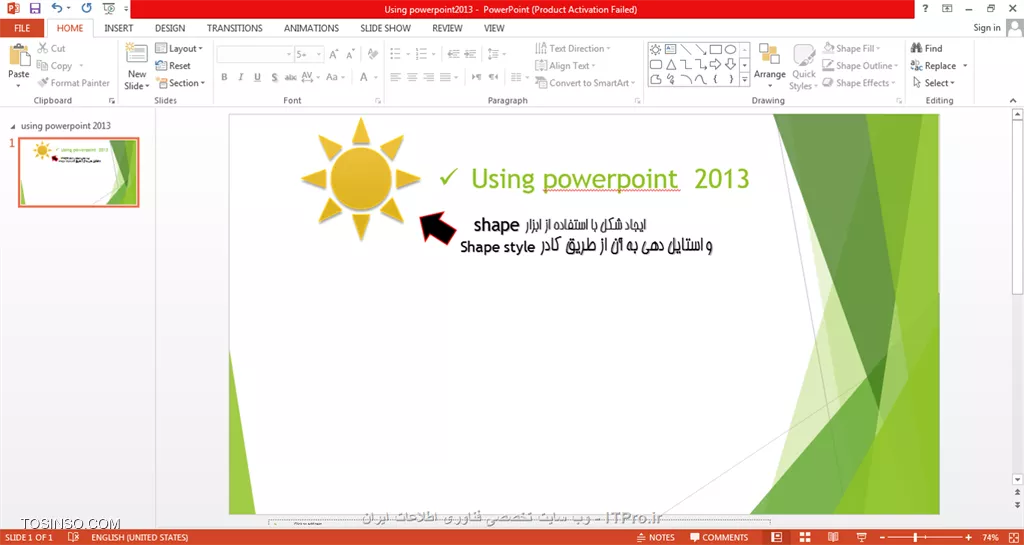Increase font size
The image size is (1024, 545).
coord(334,54)
